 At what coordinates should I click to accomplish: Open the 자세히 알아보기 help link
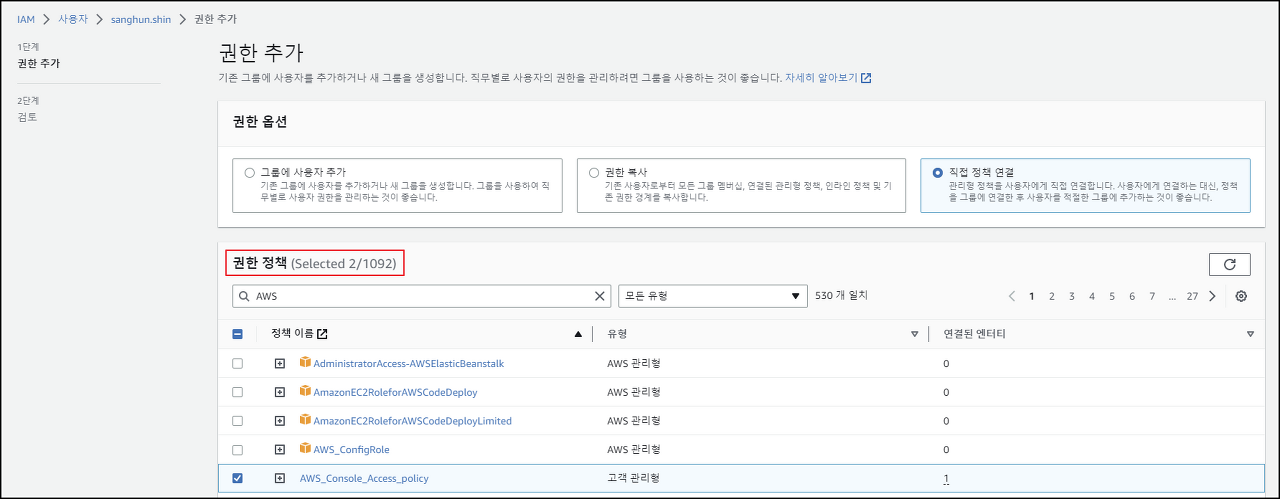(828, 77)
